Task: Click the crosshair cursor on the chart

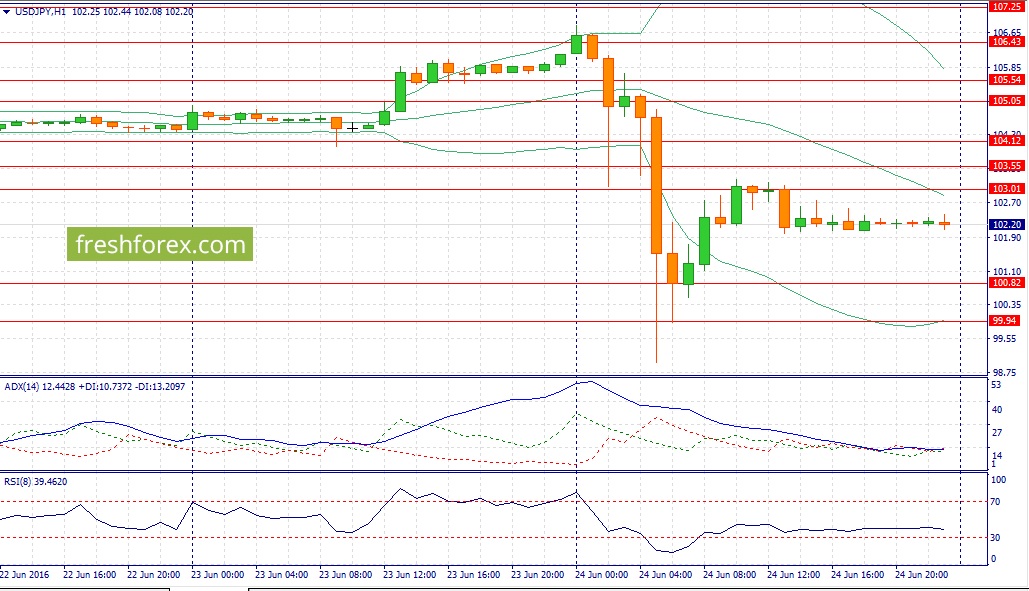Action: (352, 127)
